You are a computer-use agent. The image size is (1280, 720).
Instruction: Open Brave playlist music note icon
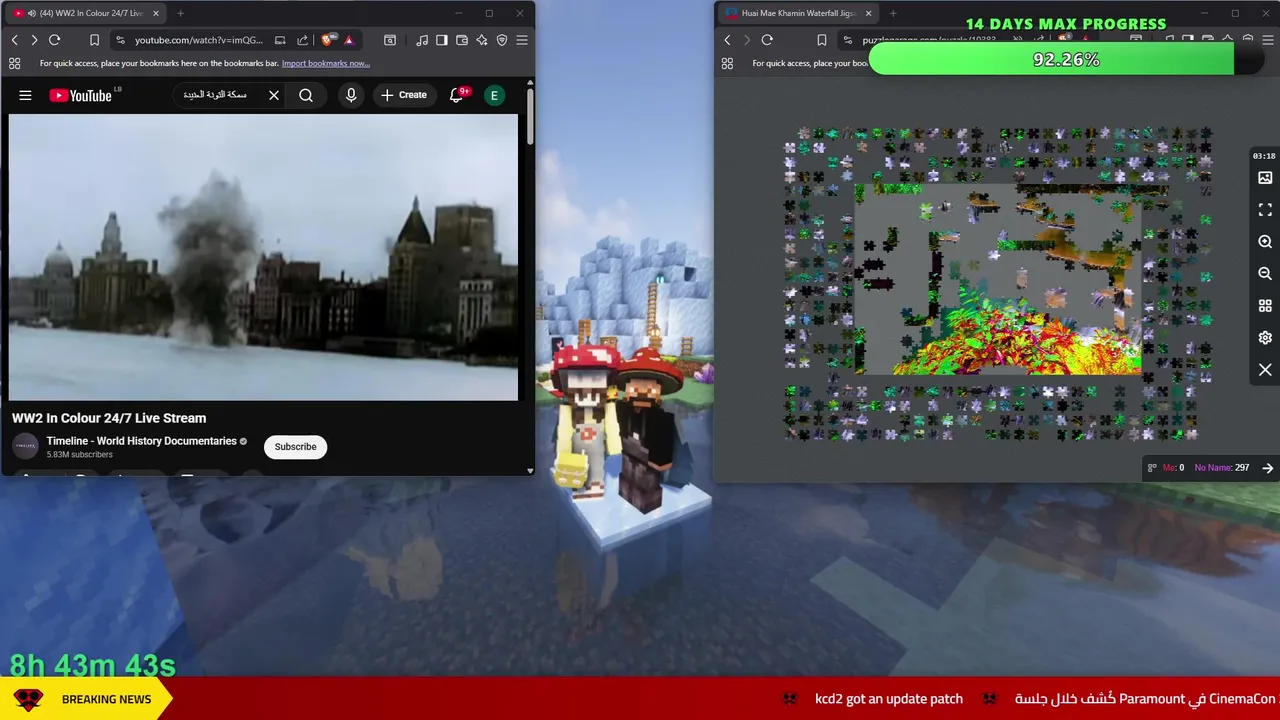click(422, 40)
